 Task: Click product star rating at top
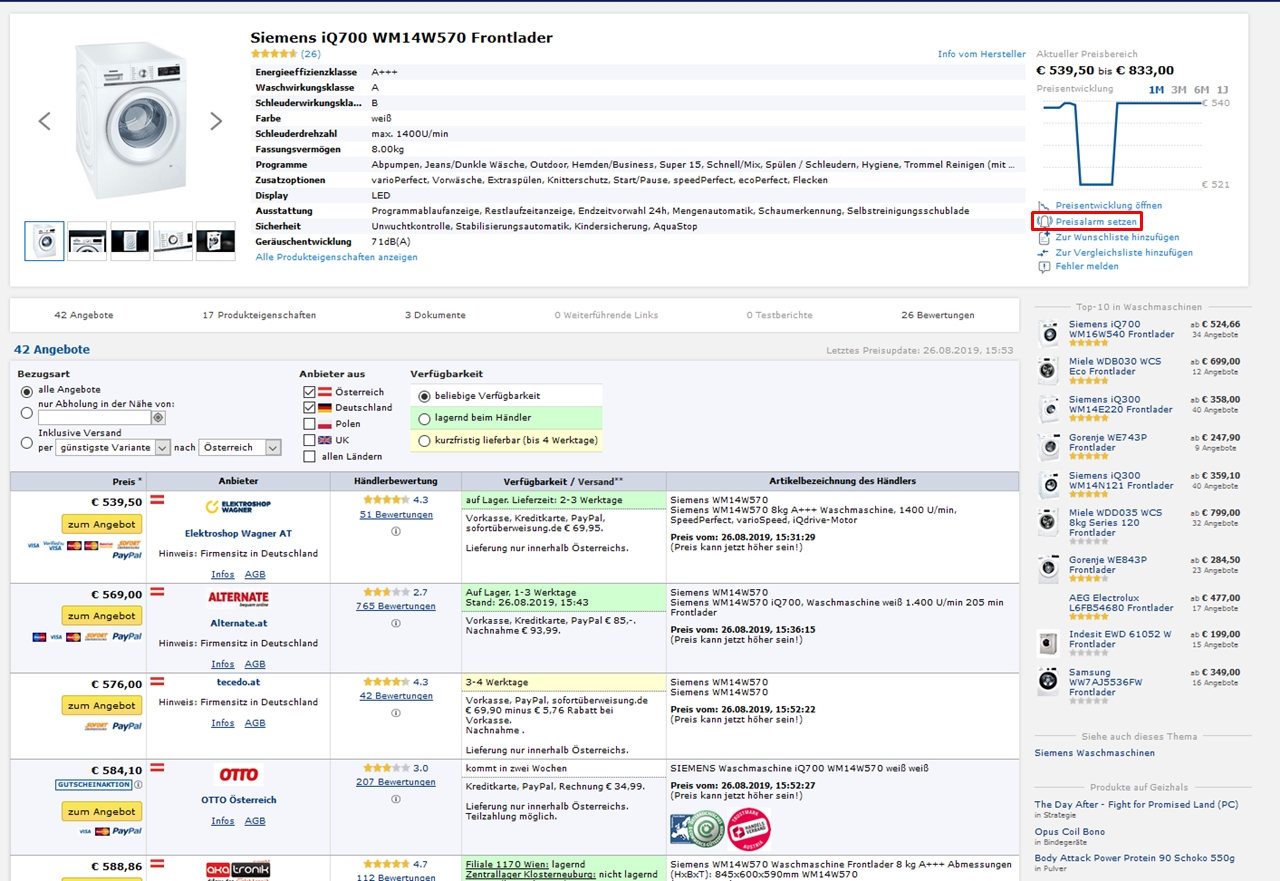tap(273, 54)
